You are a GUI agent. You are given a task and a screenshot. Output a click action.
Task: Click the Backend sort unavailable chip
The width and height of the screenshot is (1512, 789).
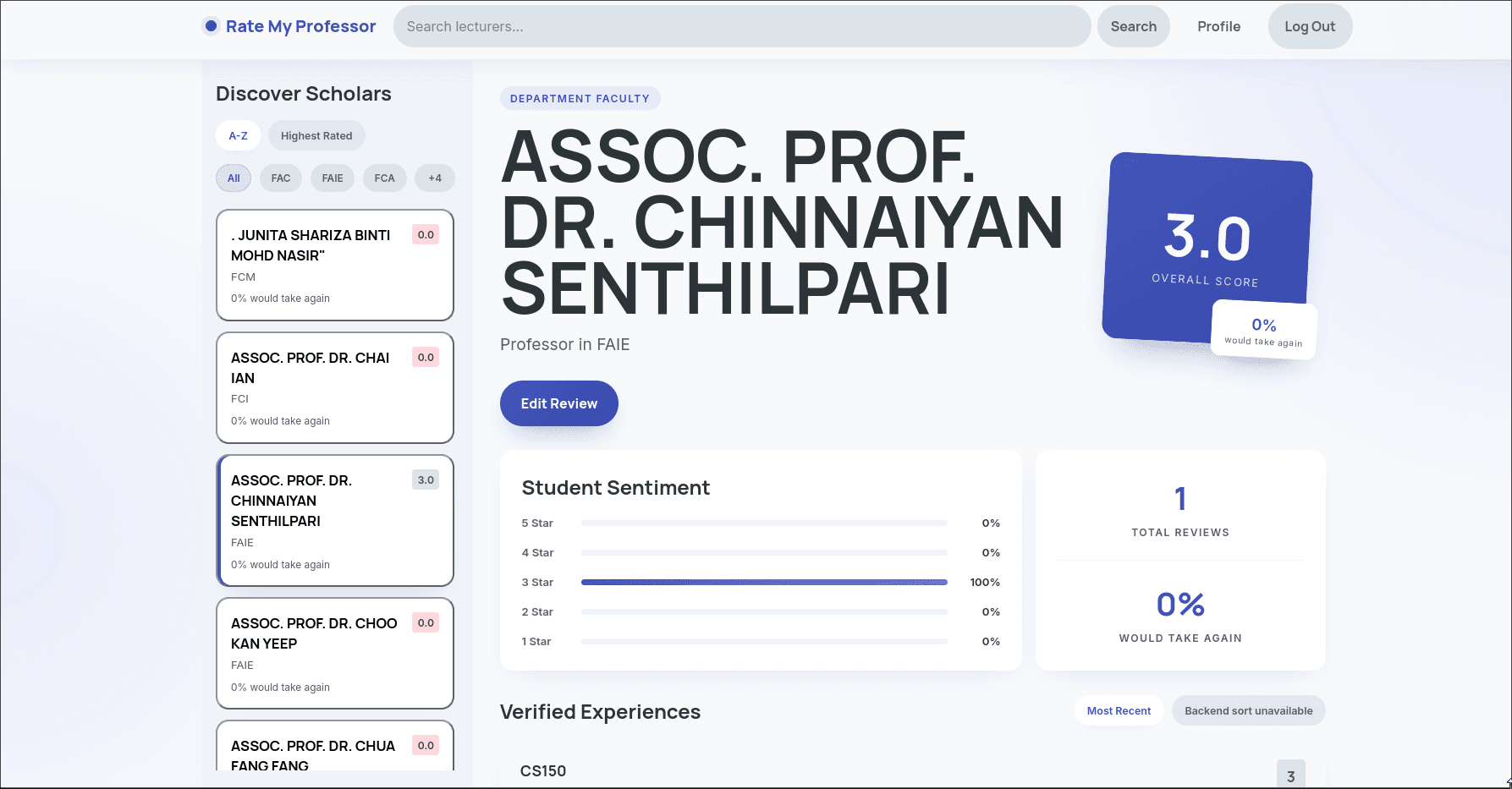click(x=1248, y=710)
